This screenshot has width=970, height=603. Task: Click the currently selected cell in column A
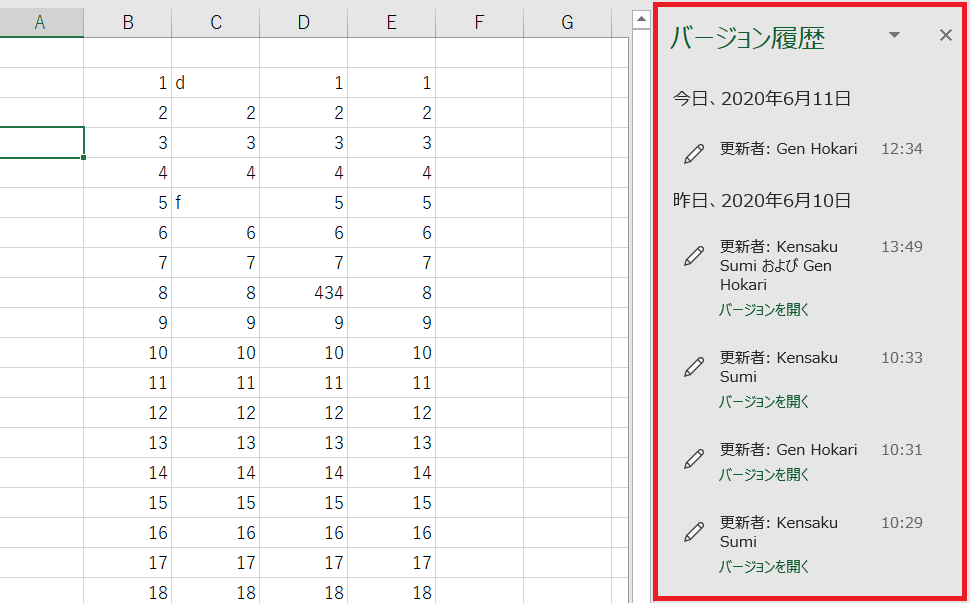point(41,142)
